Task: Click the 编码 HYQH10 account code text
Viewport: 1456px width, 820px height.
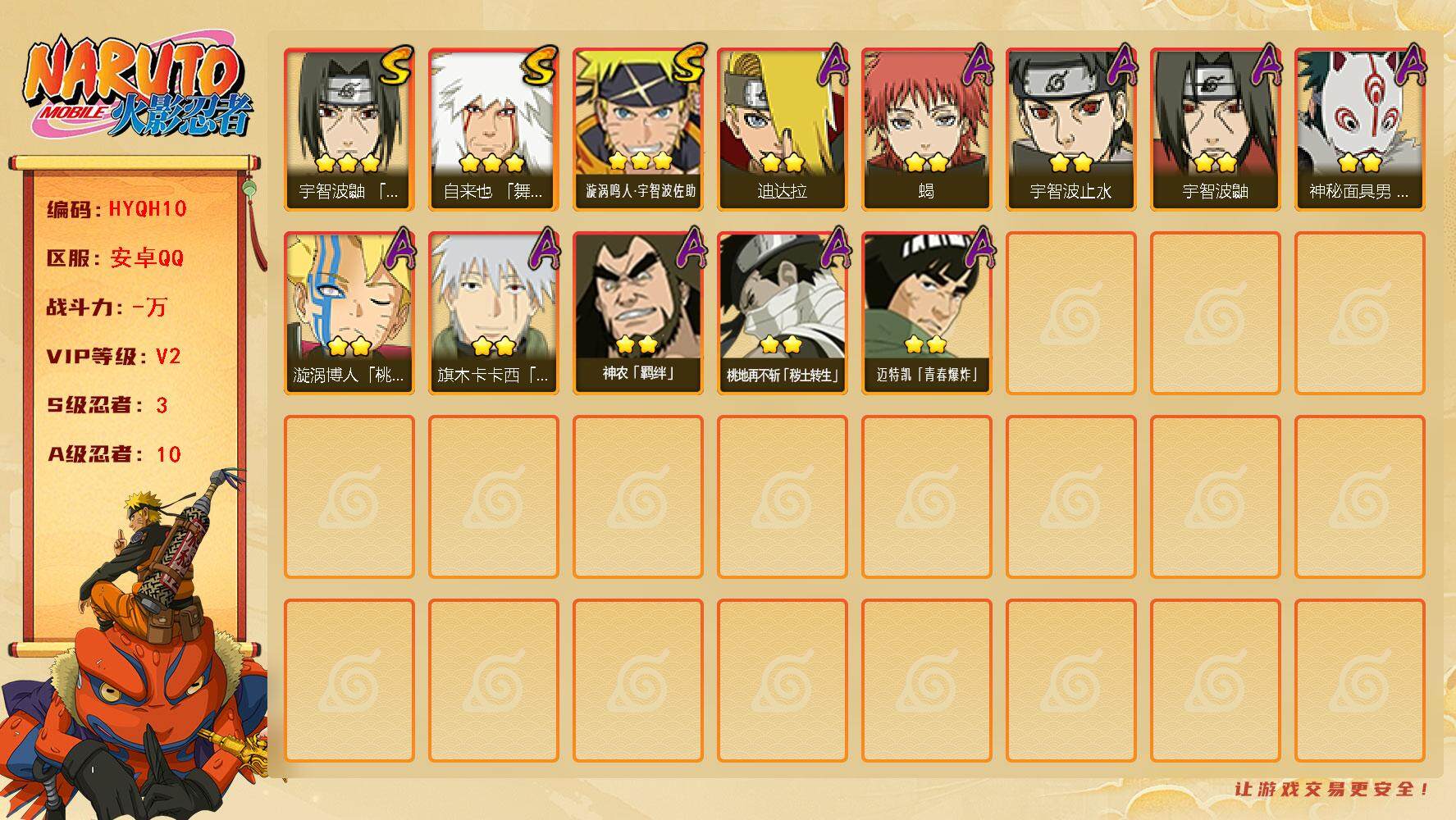Action: (x=117, y=209)
